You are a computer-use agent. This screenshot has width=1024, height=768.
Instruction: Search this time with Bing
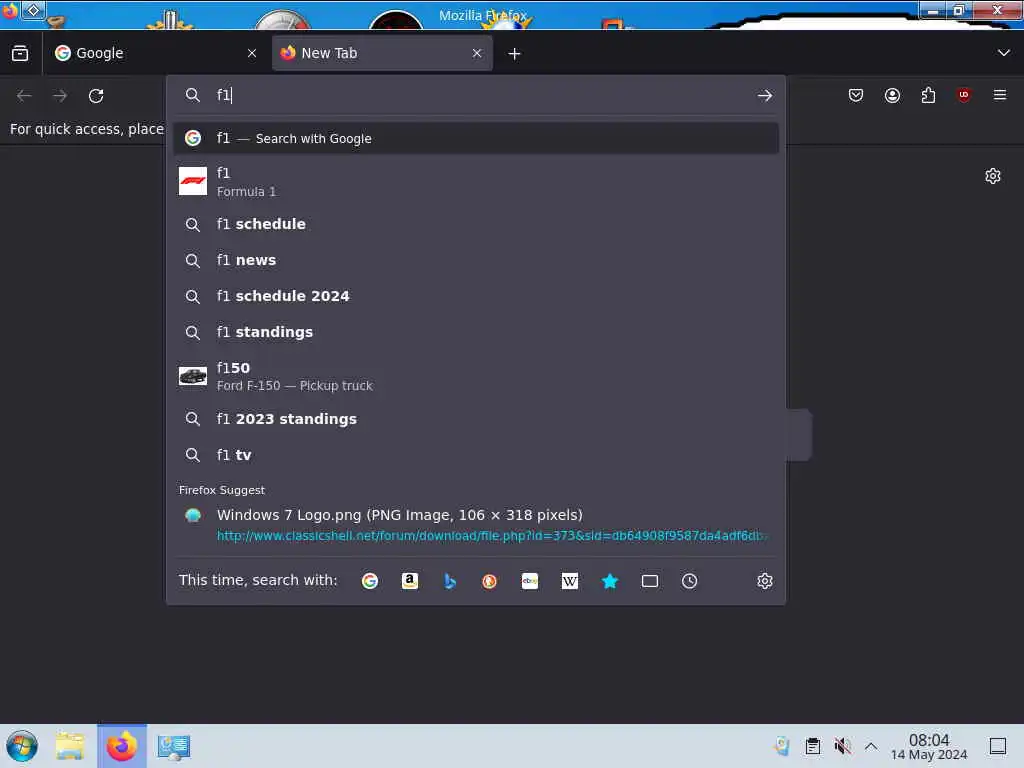[x=449, y=581]
